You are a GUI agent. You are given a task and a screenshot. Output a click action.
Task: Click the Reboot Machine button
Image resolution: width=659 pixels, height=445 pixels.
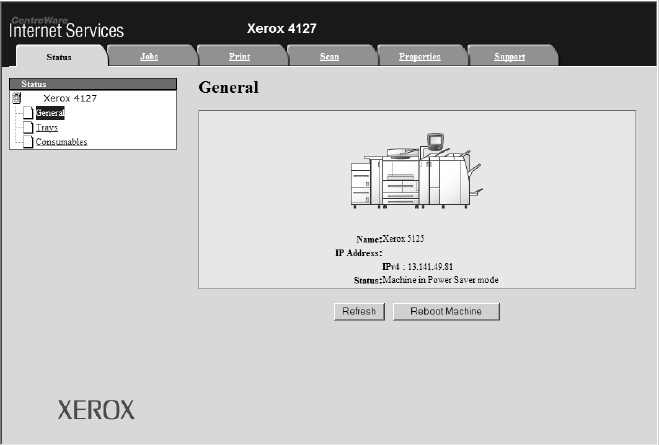(x=446, y=311)
